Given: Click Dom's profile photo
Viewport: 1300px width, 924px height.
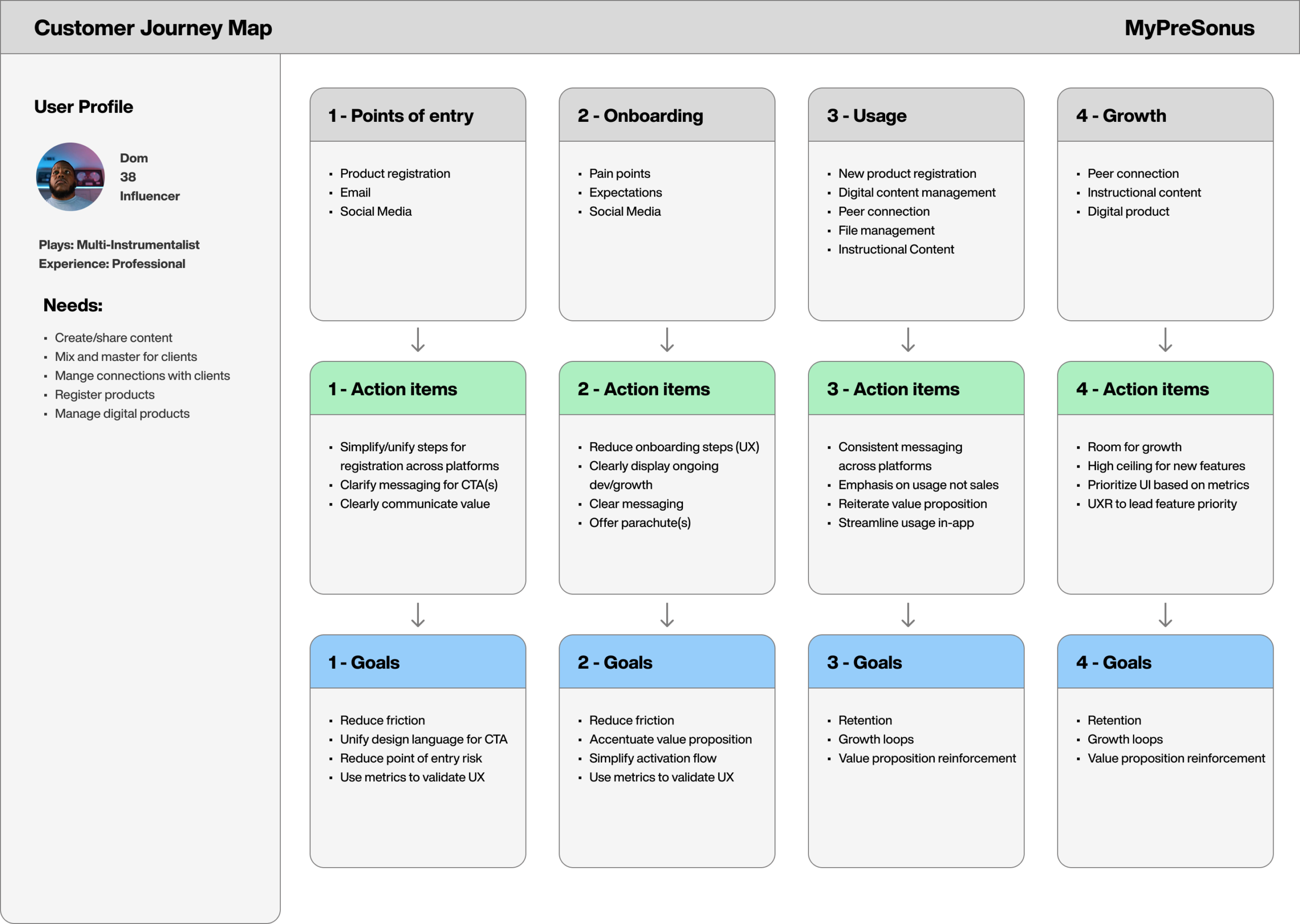Looking at the screenshot, I should (x=71, y=177).
